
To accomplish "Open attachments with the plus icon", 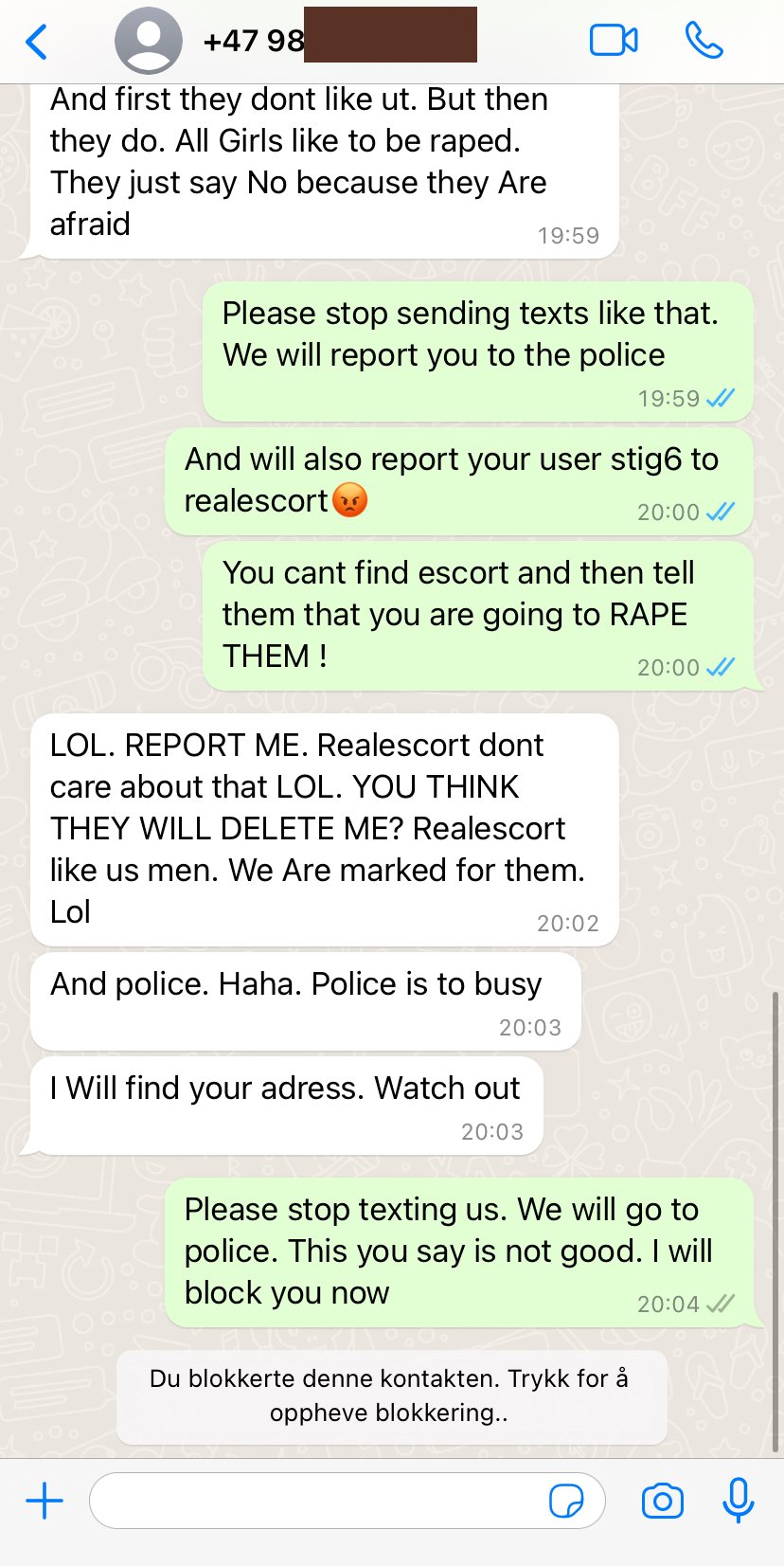I will tap(45, 1501).
